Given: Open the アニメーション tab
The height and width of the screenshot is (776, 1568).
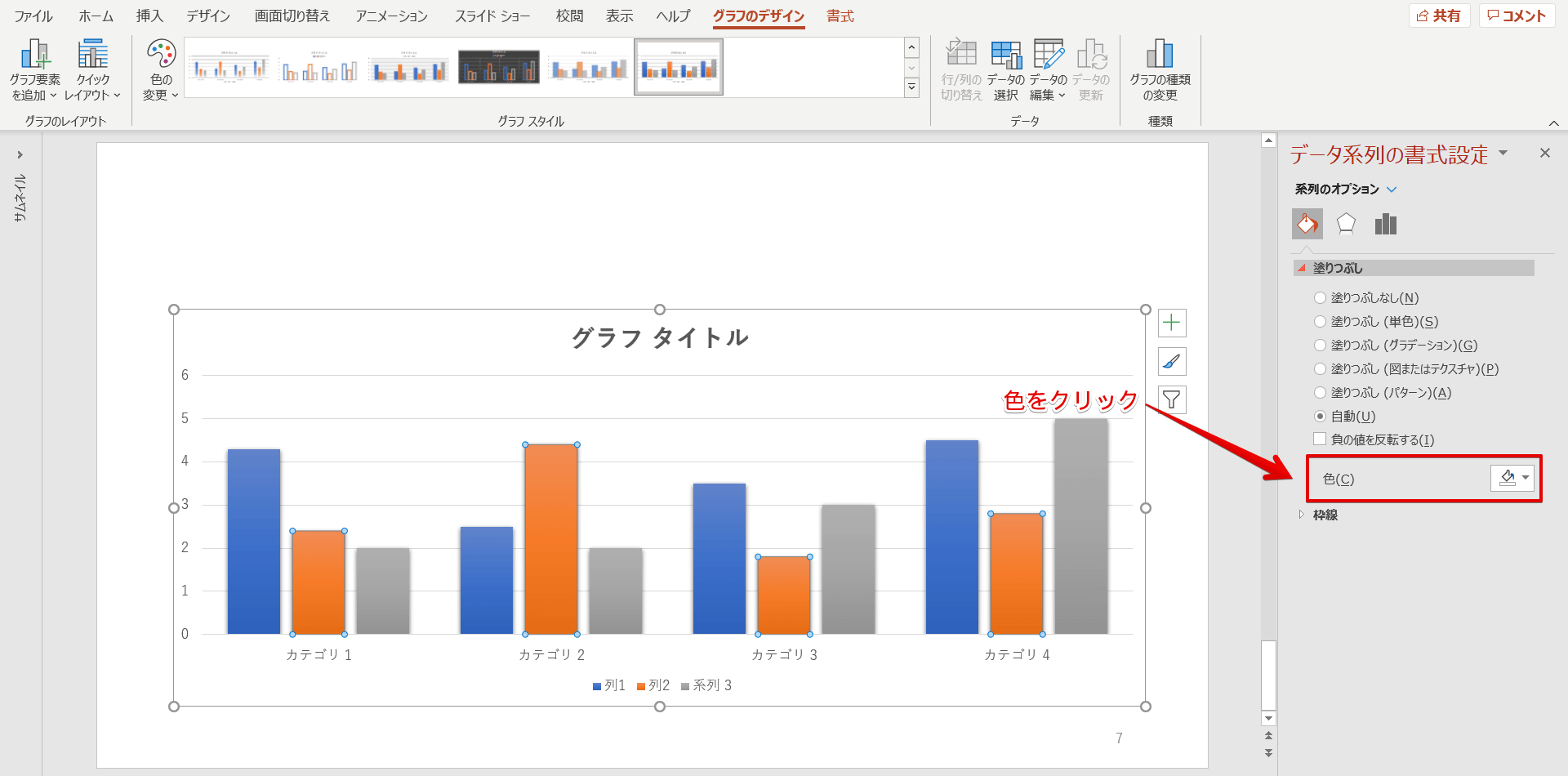Looking at the screenshot, I should point(391,16).
